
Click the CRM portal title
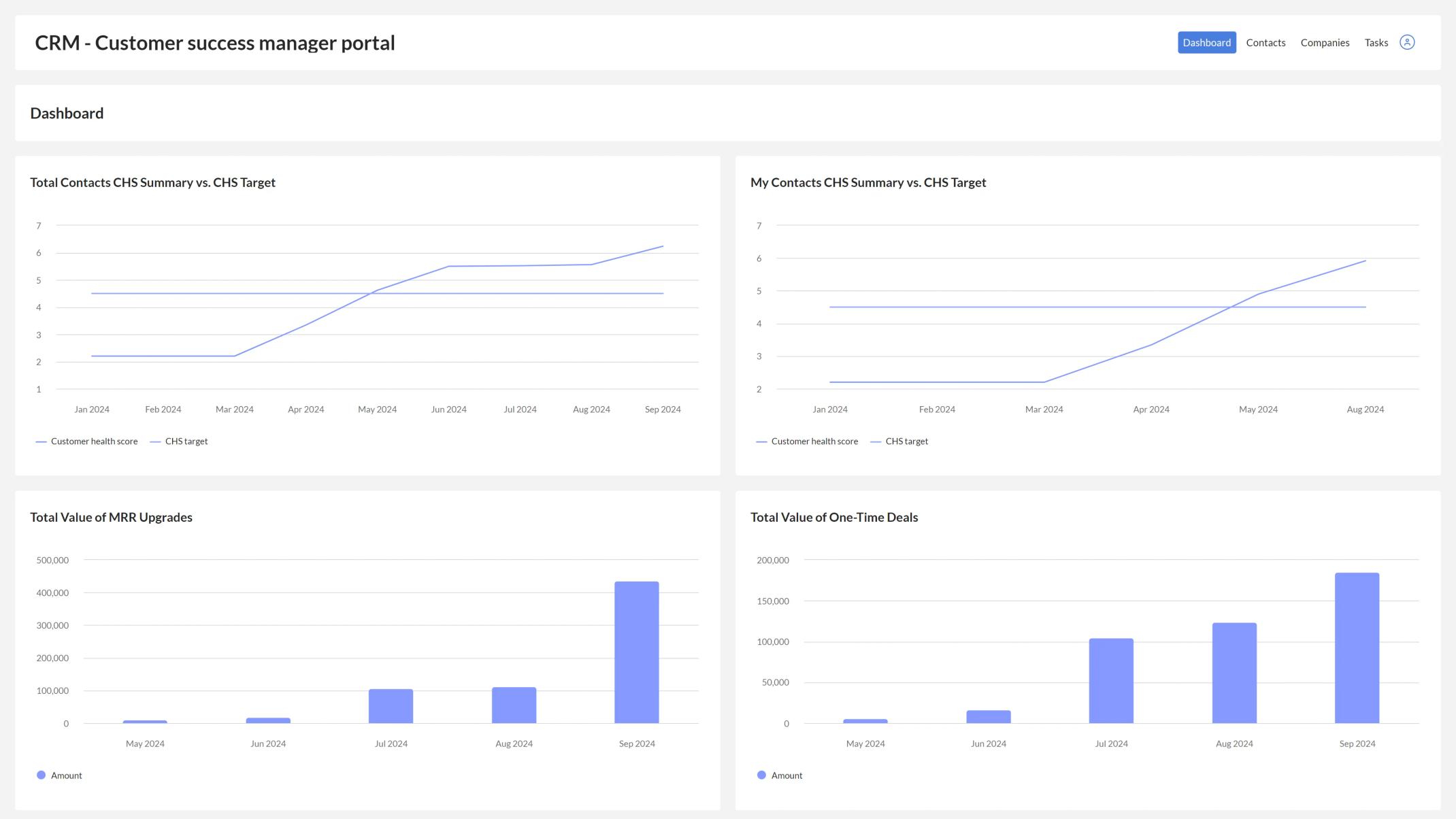pyautogui.click(x=215, y=42)
